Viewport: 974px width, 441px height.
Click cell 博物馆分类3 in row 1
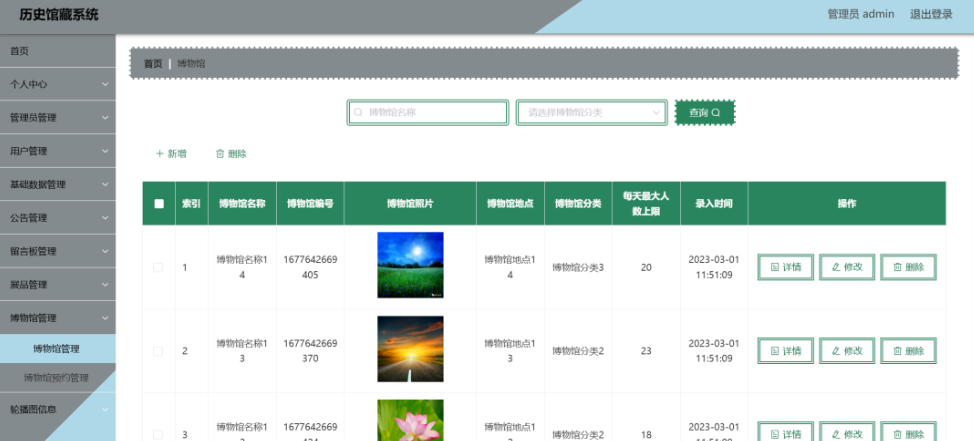(578, 268)
